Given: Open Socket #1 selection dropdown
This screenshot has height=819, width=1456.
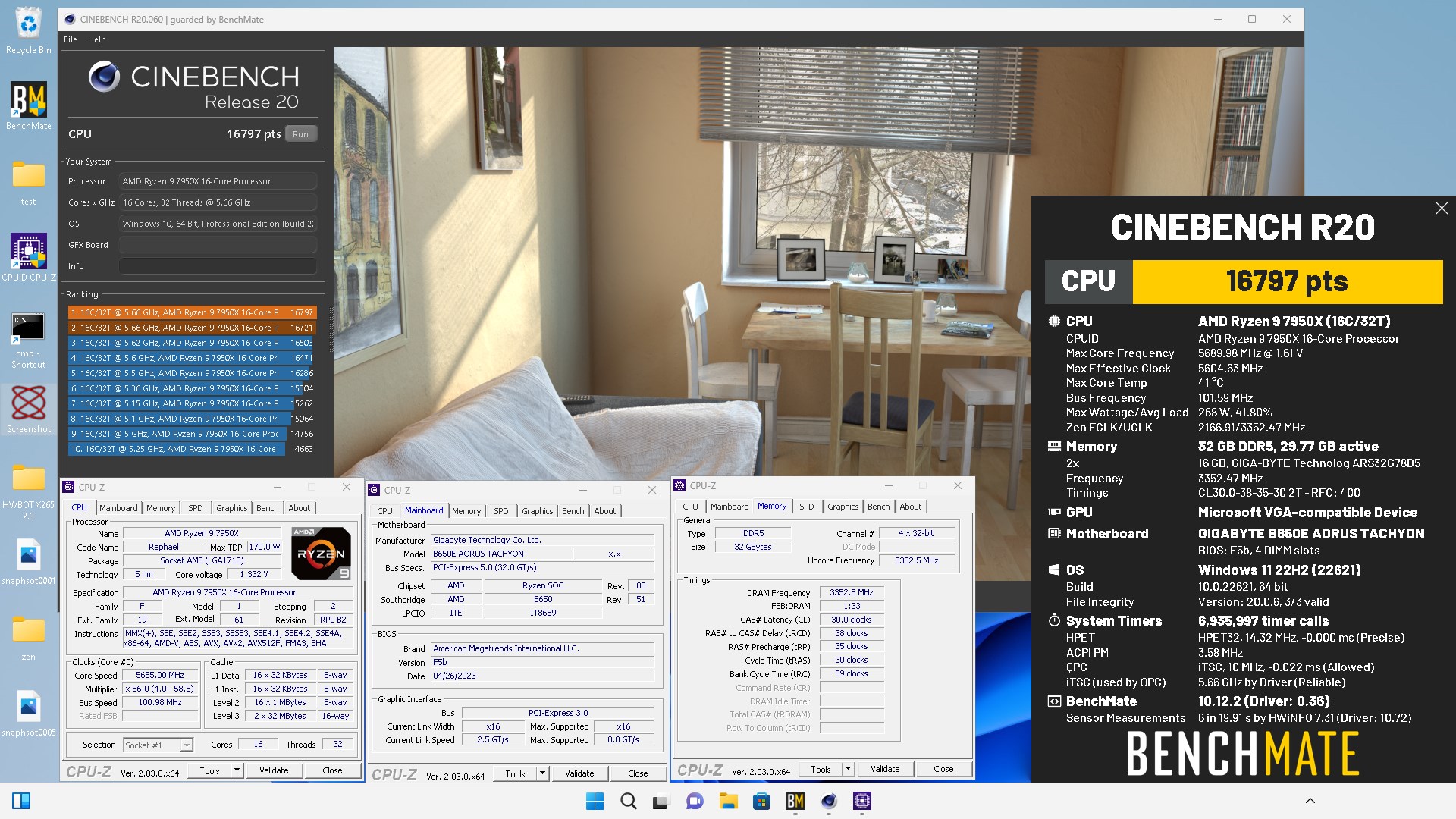Looking at the screenshot, I should (x=158, y=745).
